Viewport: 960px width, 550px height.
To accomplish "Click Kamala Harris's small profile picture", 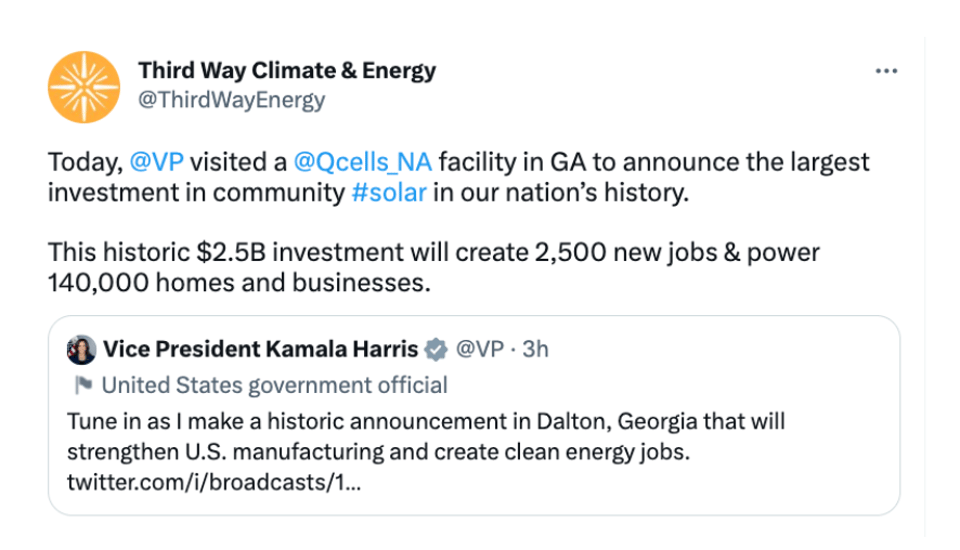I will (x=81, y=350).
